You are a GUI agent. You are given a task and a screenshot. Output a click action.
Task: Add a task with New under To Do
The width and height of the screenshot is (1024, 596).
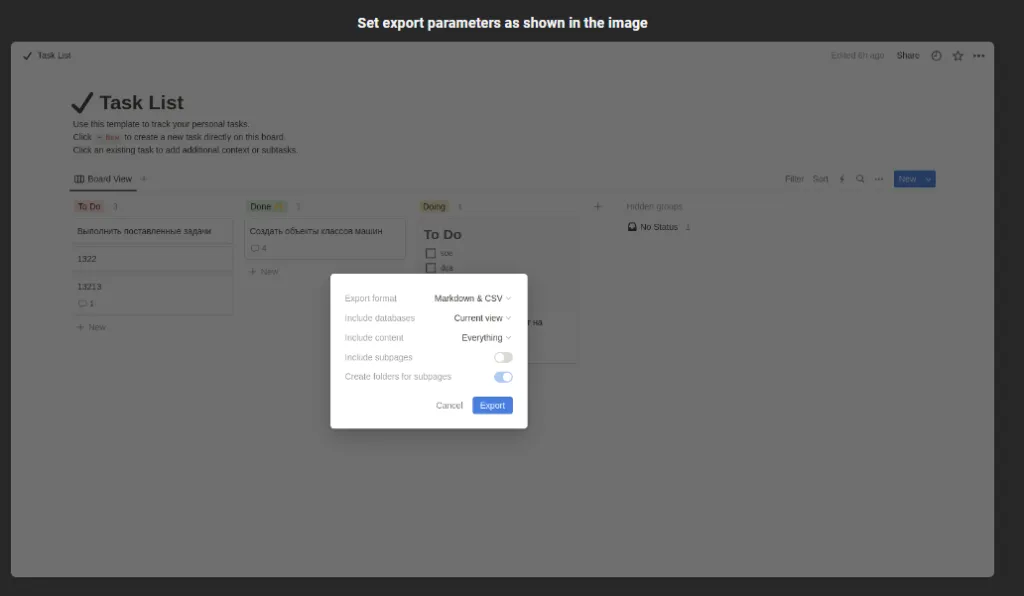95,326
